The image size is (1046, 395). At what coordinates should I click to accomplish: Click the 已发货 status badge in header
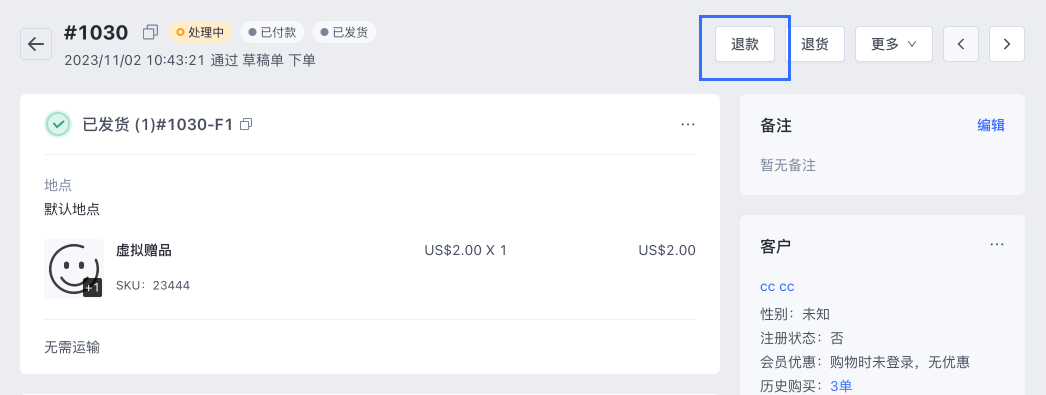(344, 32)
